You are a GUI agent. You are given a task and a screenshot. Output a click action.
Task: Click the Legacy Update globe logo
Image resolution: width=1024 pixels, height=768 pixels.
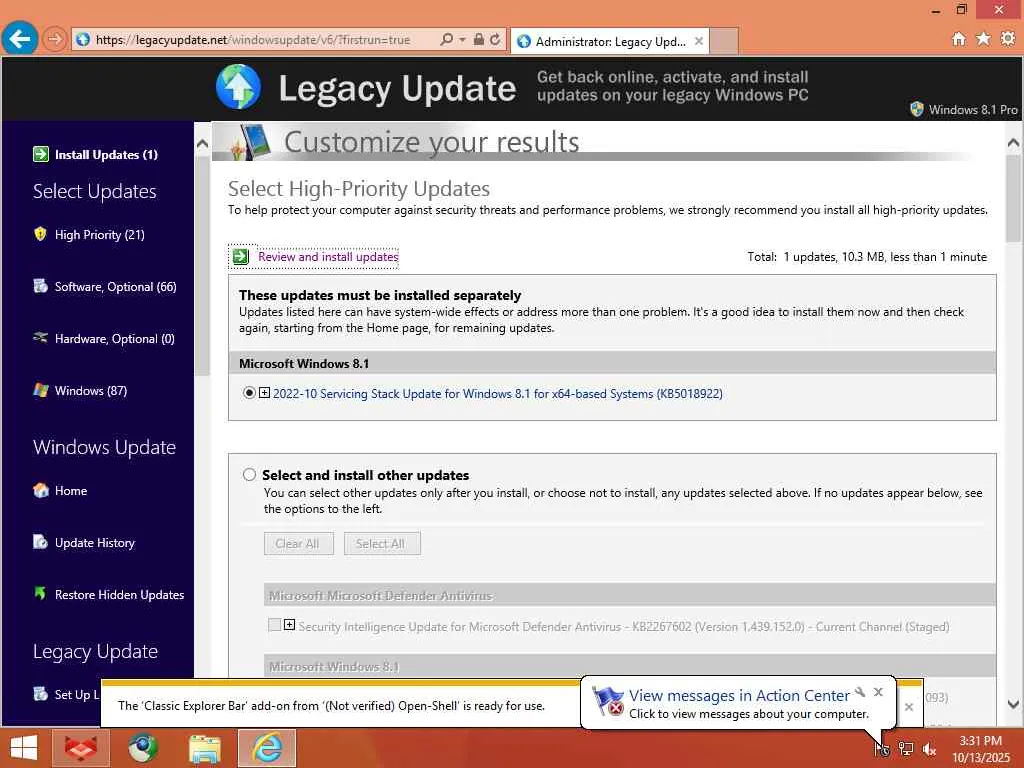tap(238, 87)
